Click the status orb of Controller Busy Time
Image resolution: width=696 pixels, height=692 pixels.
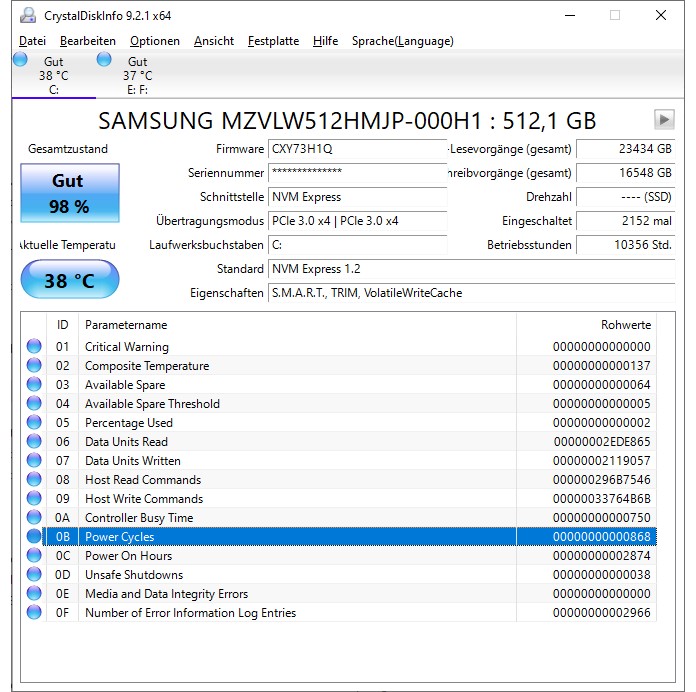click(x=34, y=518)
